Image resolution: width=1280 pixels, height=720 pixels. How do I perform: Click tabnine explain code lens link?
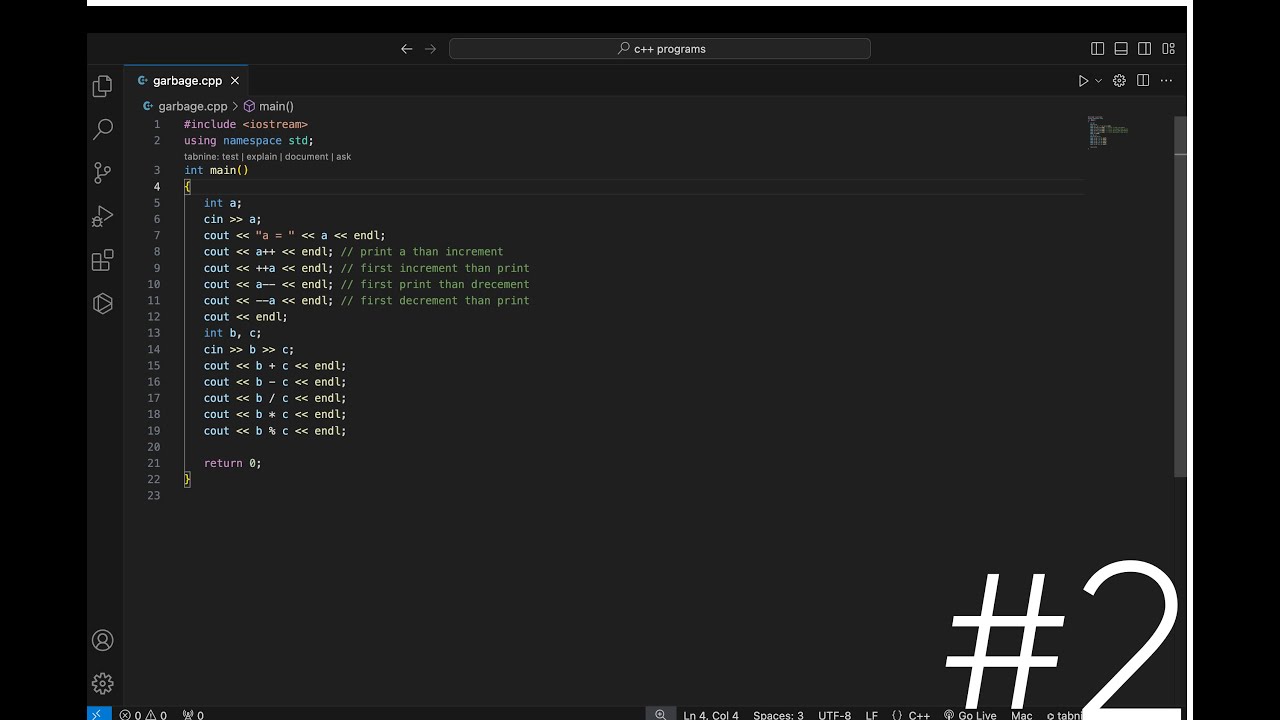[x=262, y=156]
